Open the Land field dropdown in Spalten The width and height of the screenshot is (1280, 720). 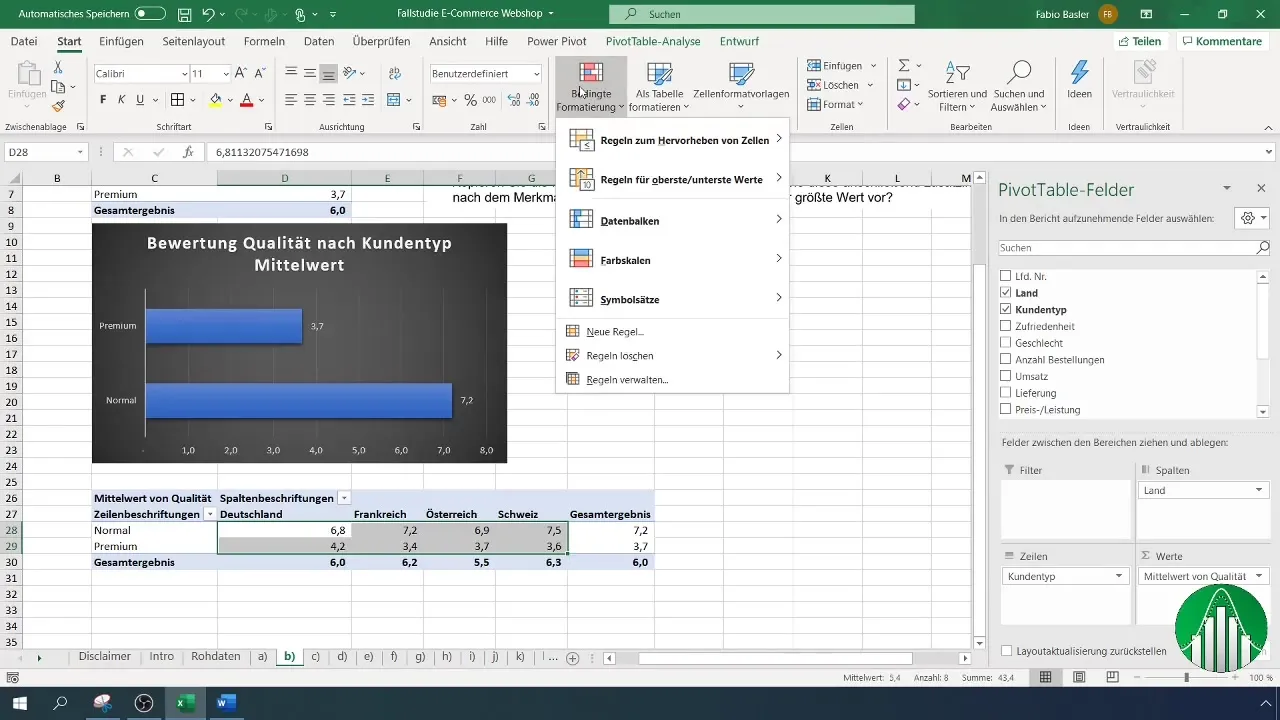(1258, 490)
